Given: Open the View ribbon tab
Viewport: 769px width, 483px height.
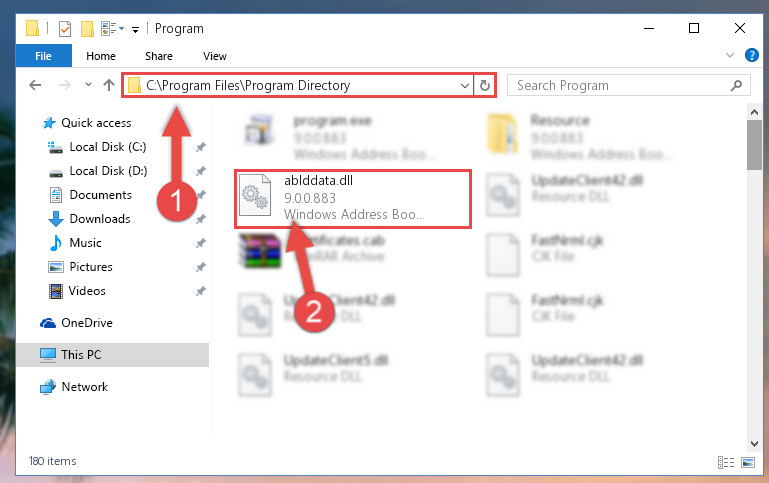Looking at the screenshot, I should pyautogui.click(x=215, y=56).
